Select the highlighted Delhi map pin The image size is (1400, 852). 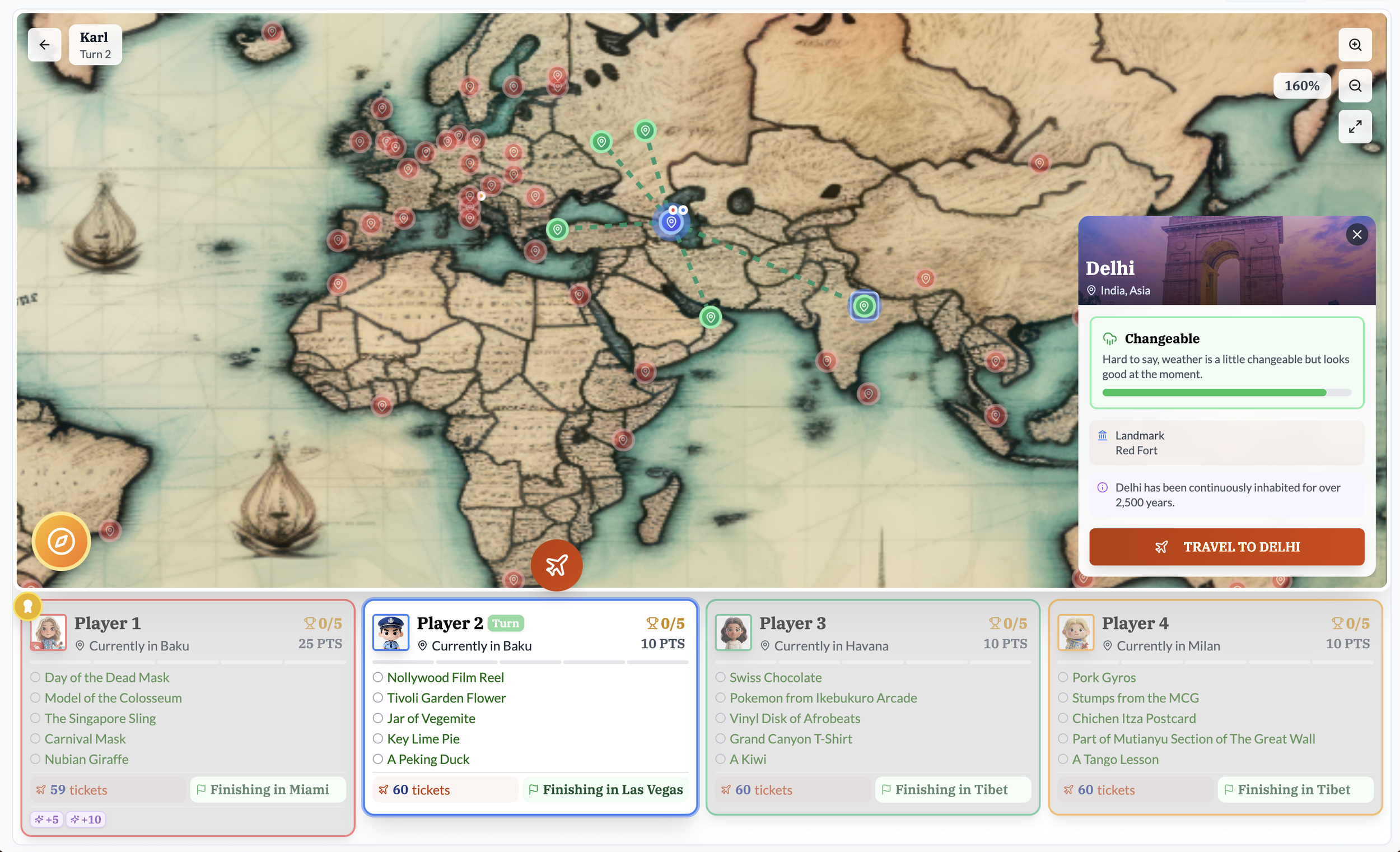tap(864, 306)
